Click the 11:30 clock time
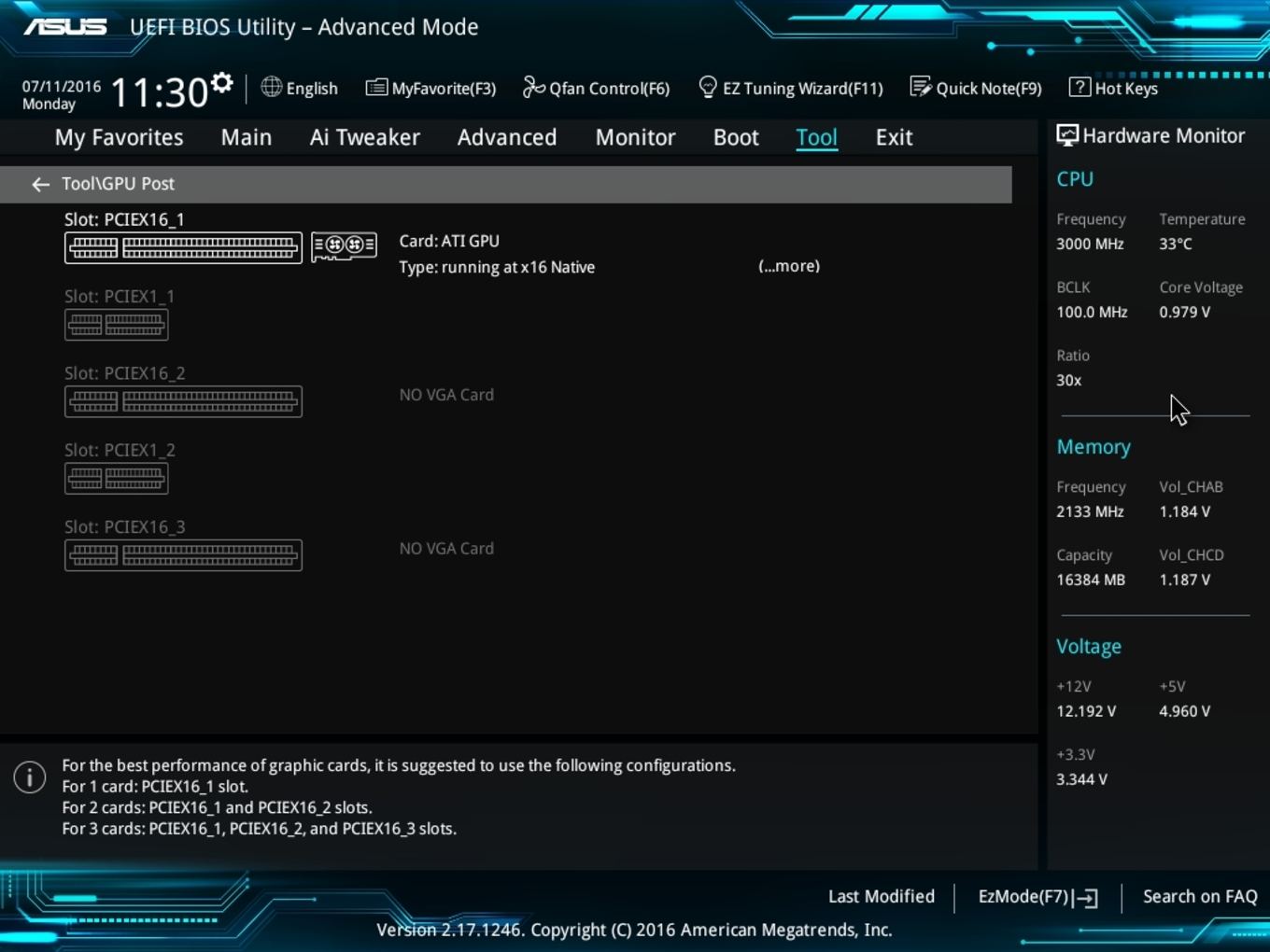The height and width of the screenshot is (952, 1270). pyautogui.click(x=159, y=92)
